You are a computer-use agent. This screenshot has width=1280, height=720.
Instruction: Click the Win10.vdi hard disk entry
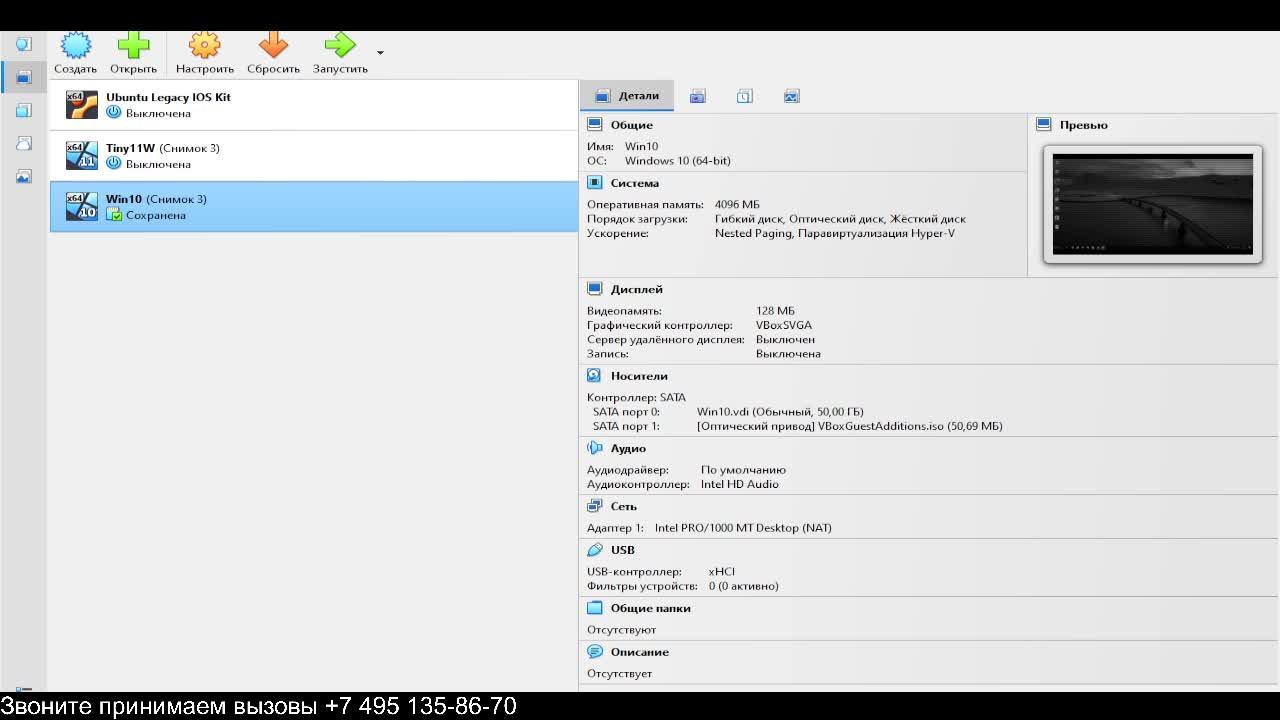tap(780, 412)
